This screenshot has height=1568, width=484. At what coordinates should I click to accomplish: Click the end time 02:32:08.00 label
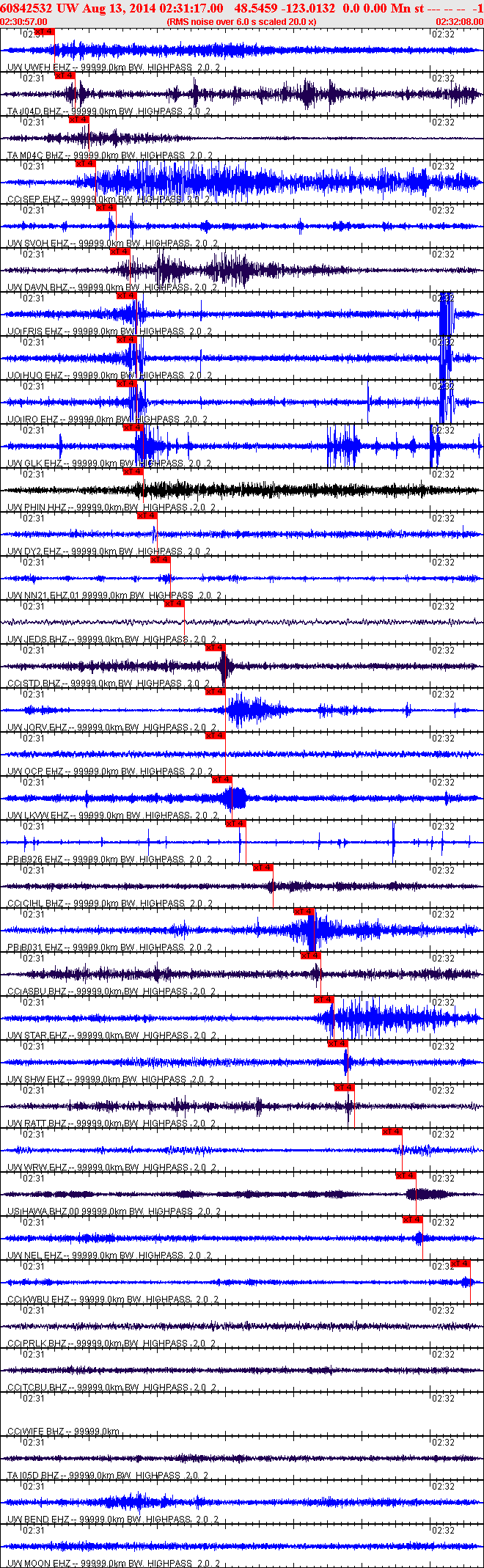pos(460,22)
